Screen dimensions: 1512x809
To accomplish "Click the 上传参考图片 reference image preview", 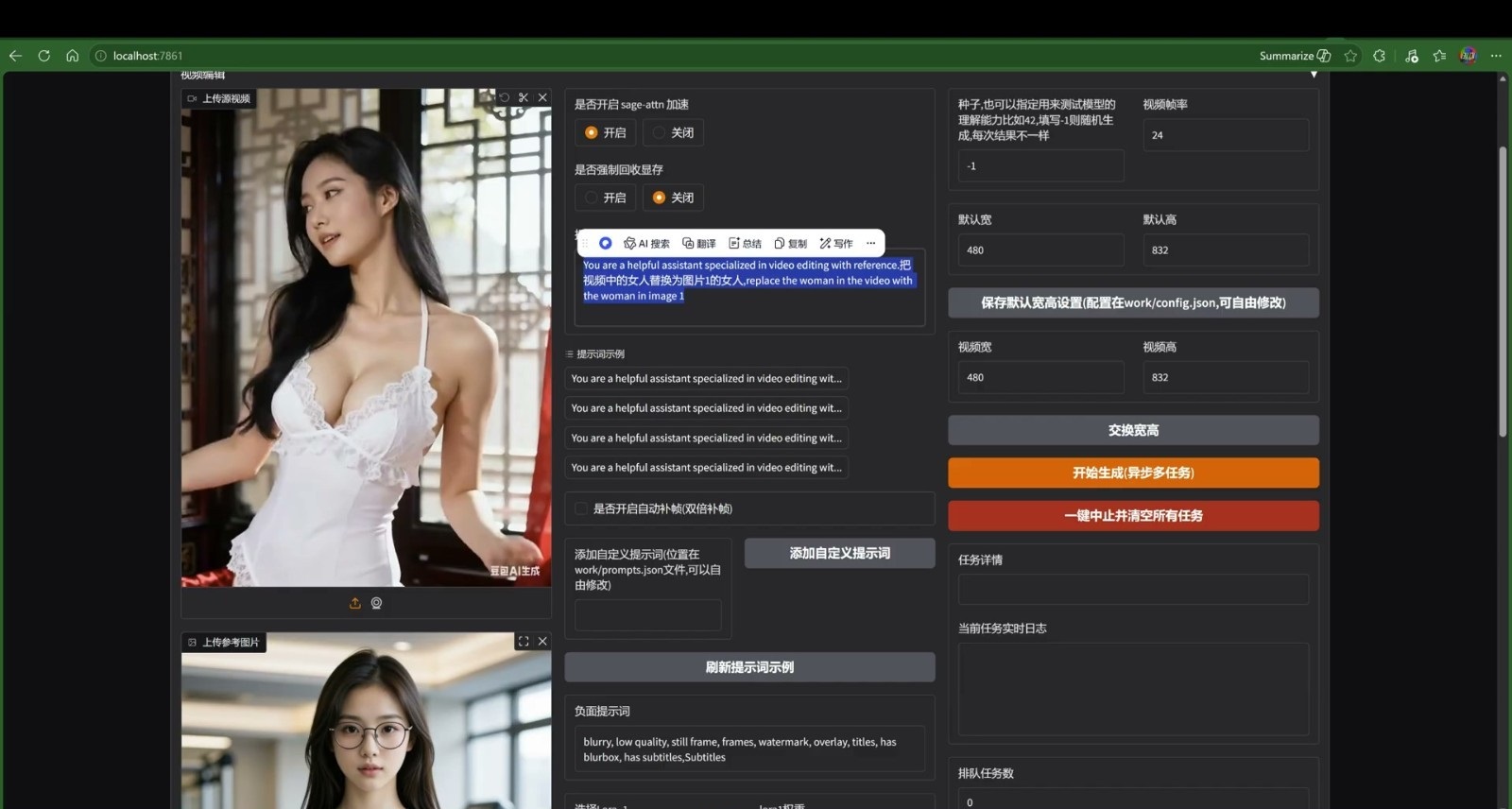I will (366, 720).
